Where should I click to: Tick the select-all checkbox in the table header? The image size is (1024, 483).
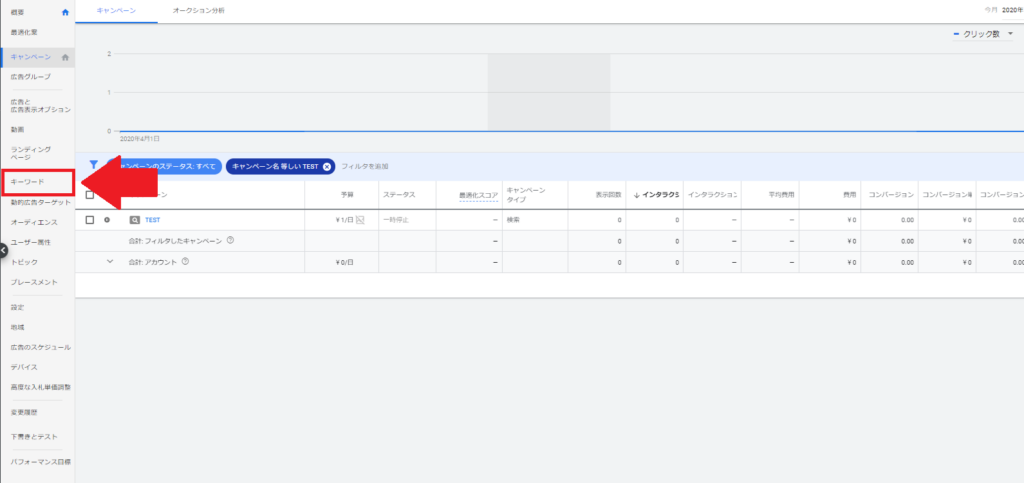[x=90, y=195]
